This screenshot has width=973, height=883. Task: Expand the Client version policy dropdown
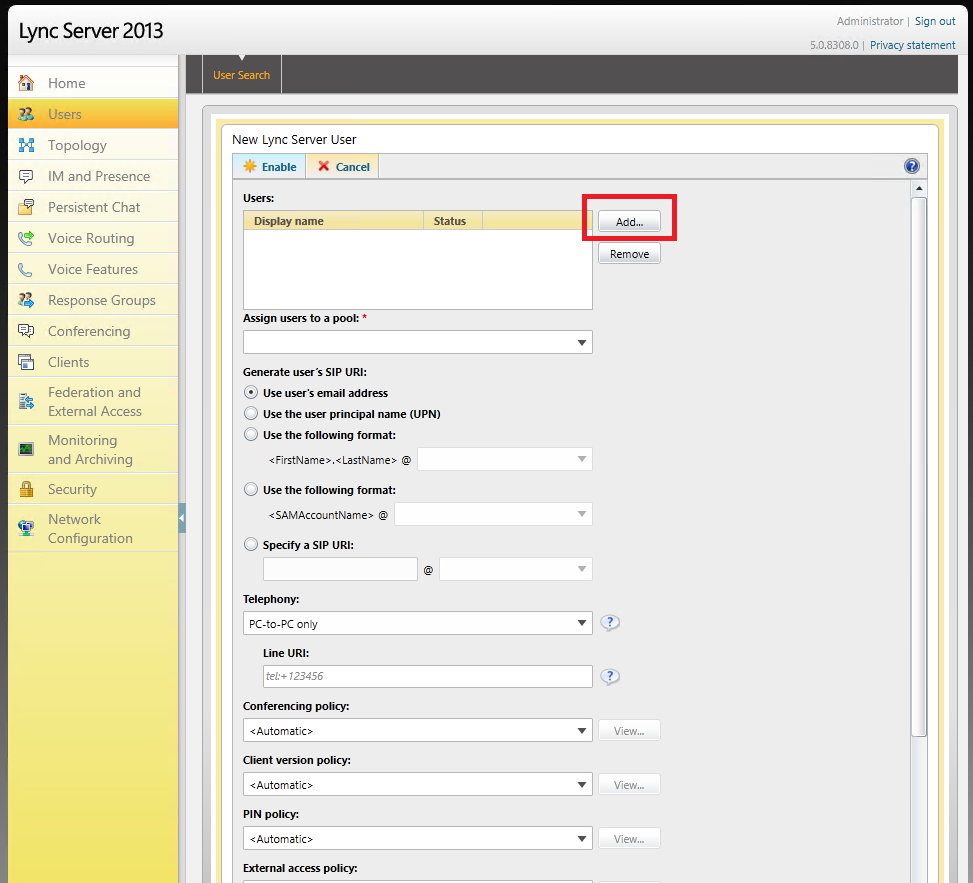[x=418, y=784]
